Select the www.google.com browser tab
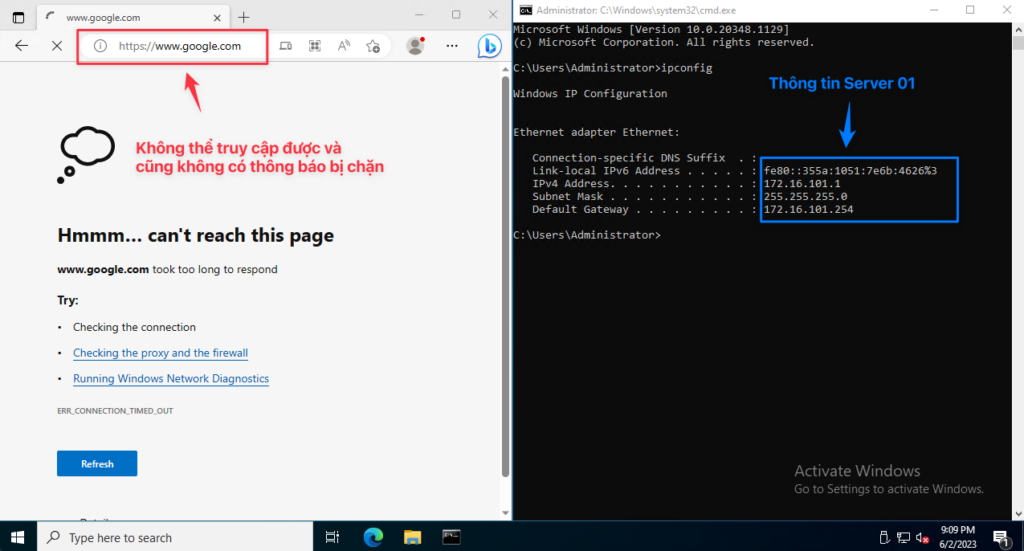1024x551 pixels. (x=131, y=18)
